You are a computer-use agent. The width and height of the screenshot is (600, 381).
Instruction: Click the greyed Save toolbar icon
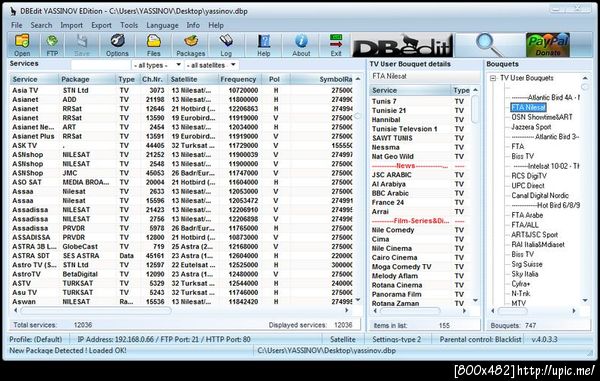click(x=82, y=45)
